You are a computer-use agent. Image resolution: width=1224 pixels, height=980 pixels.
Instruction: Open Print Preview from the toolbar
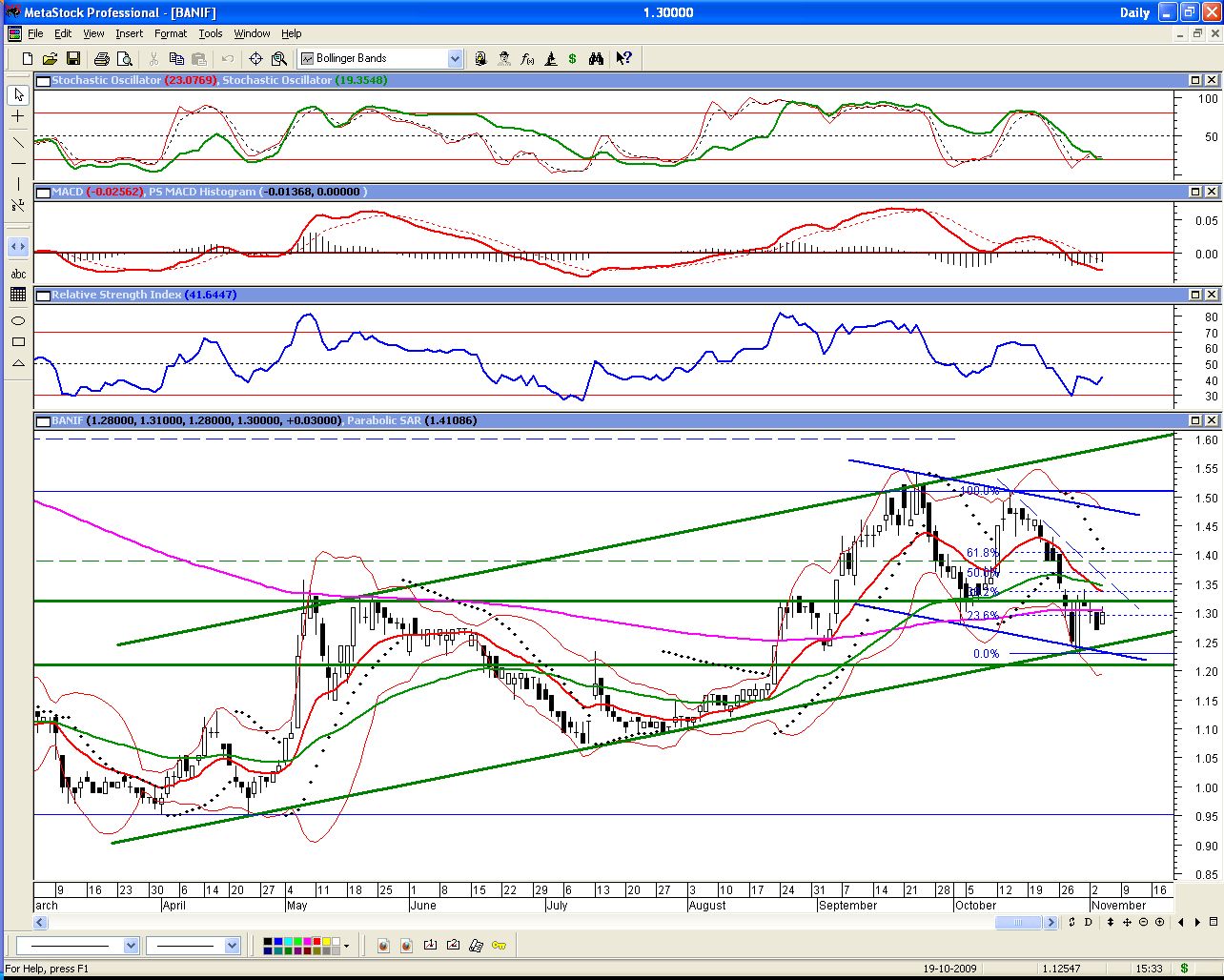click(x=125, y=58)
